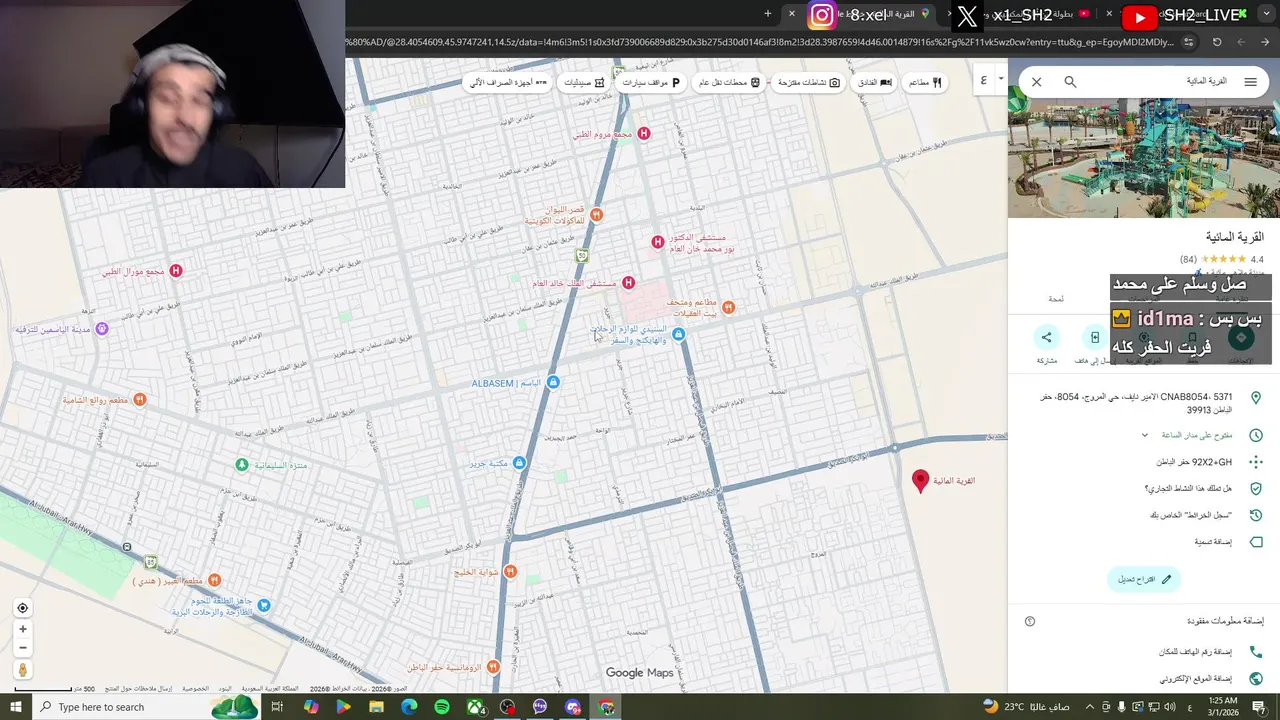Click مستشفى الملك خالد العام hospital marker
This screenshot has height=720, width=1280.
(x=628, y=283)
